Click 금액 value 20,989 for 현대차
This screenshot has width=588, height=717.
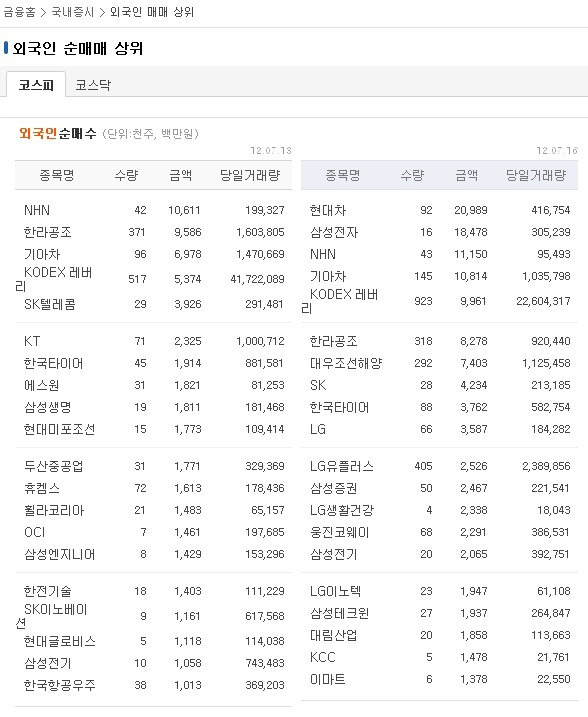471,210
